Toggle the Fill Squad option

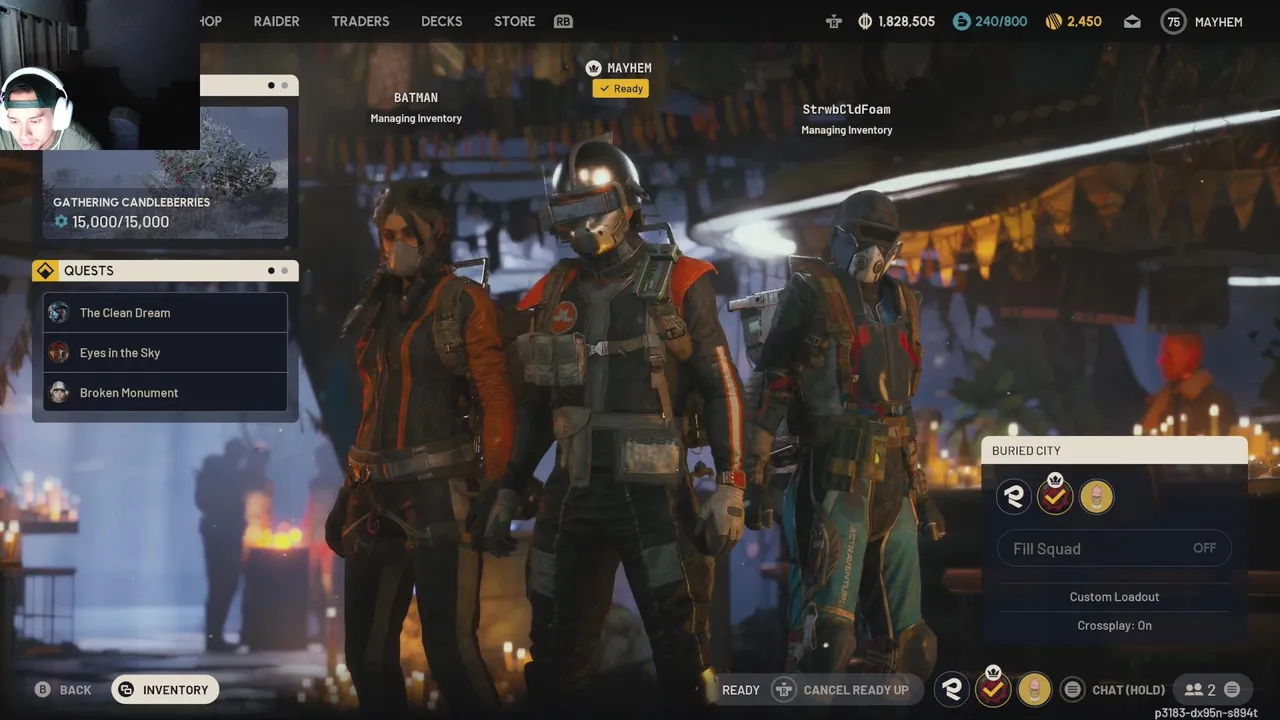pyautogui.click(x=1114, y=548)
